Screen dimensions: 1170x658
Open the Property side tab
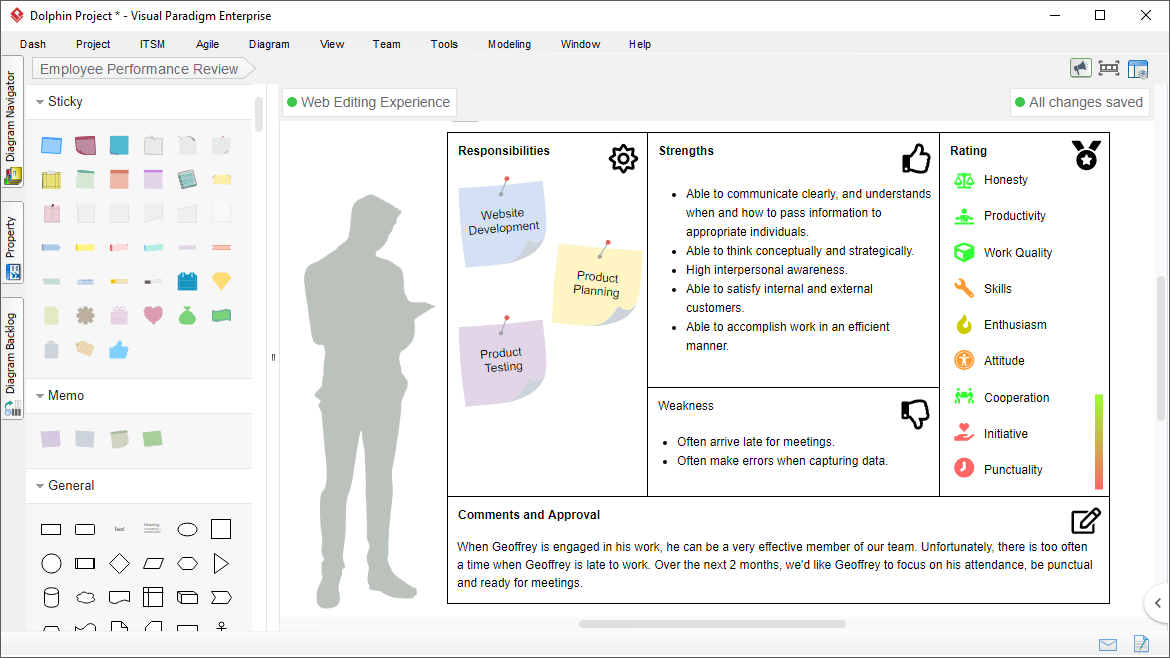click(12, 243)
